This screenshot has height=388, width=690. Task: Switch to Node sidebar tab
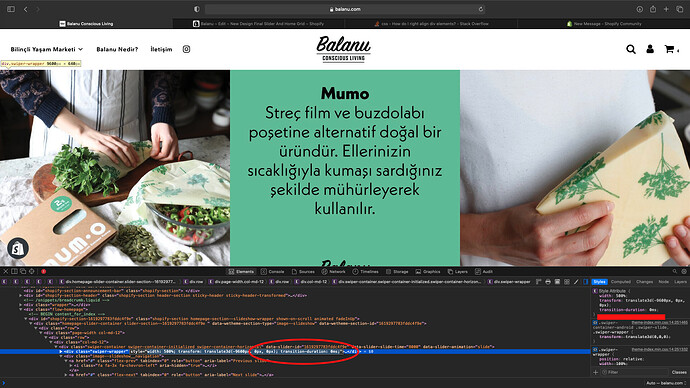tap(663, 282)
